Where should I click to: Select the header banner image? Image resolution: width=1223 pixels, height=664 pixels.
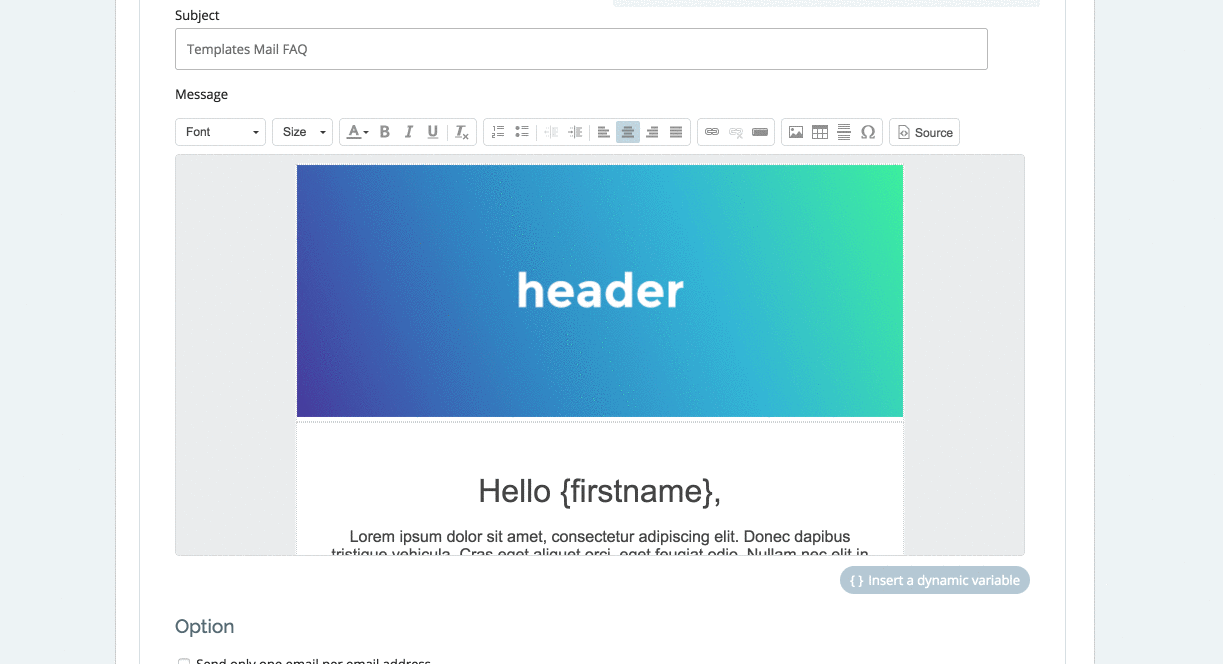pos(600,291)
